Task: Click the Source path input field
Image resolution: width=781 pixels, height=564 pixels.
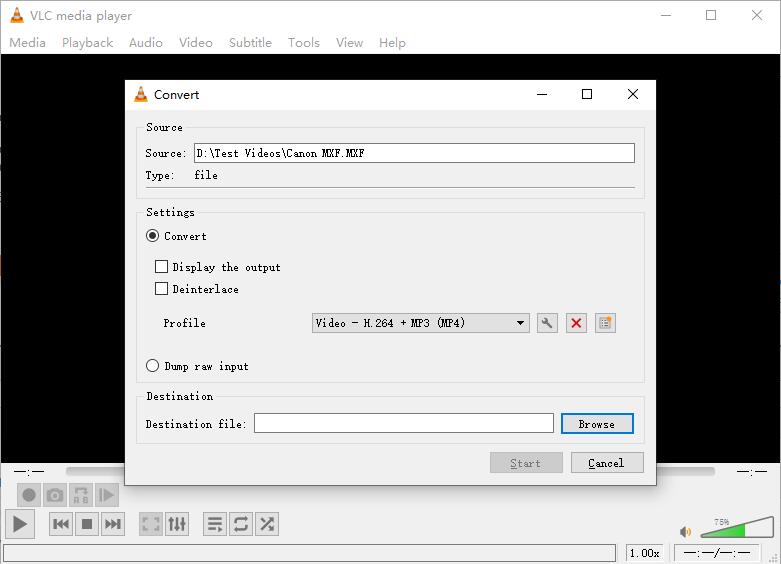Action: pos(414,153)
